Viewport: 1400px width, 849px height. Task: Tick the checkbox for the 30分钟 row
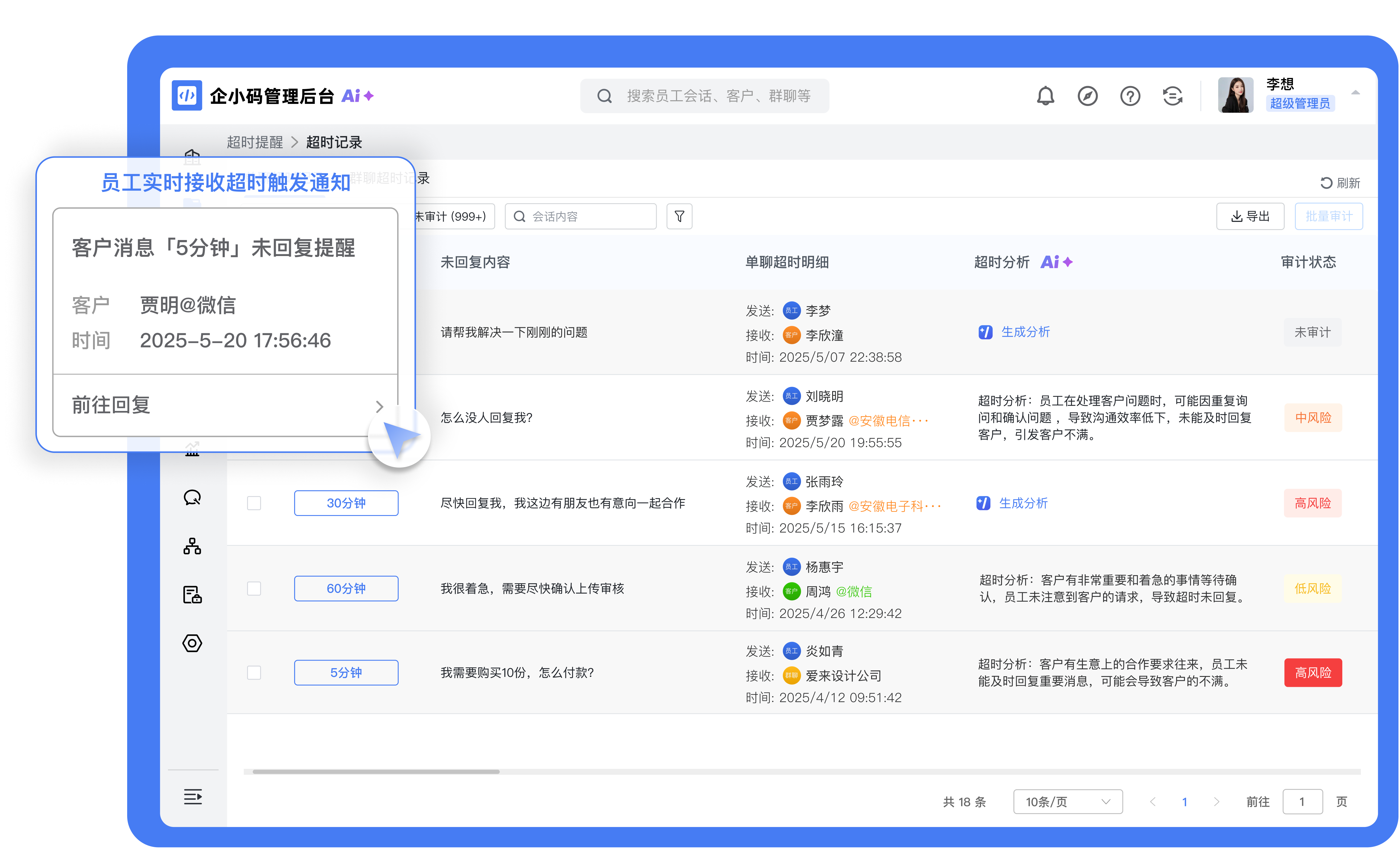point(254,503)
